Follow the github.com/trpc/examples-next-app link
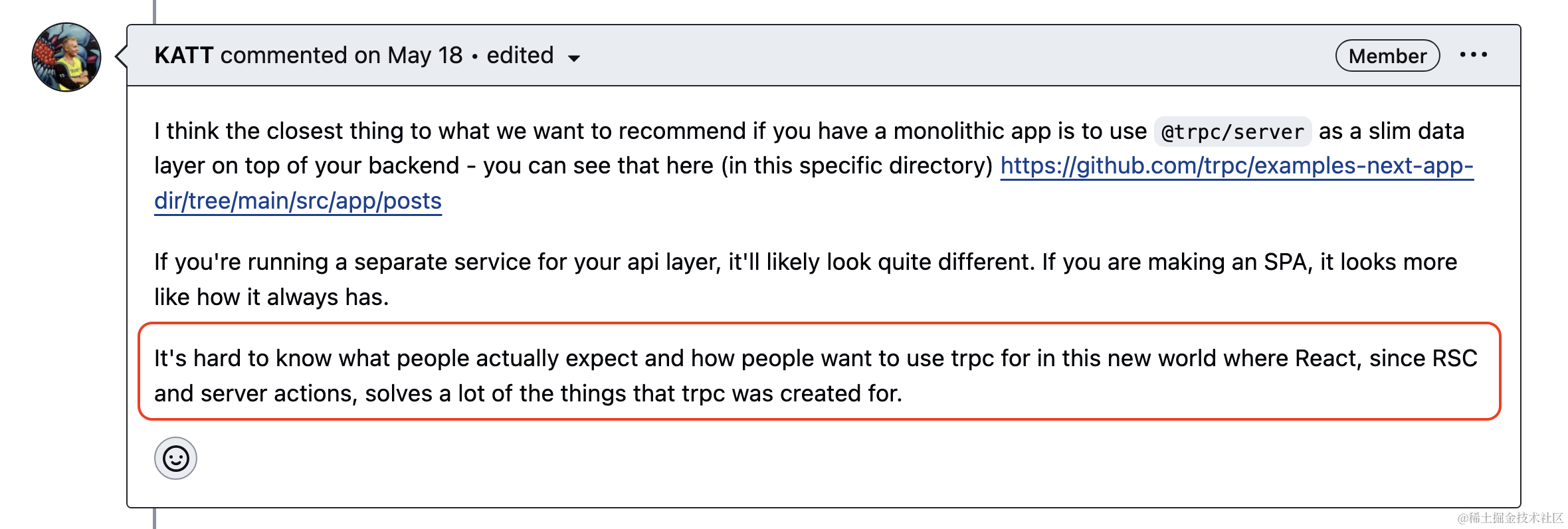Screen dimensions: 1568x529 tap(1236, 165)
